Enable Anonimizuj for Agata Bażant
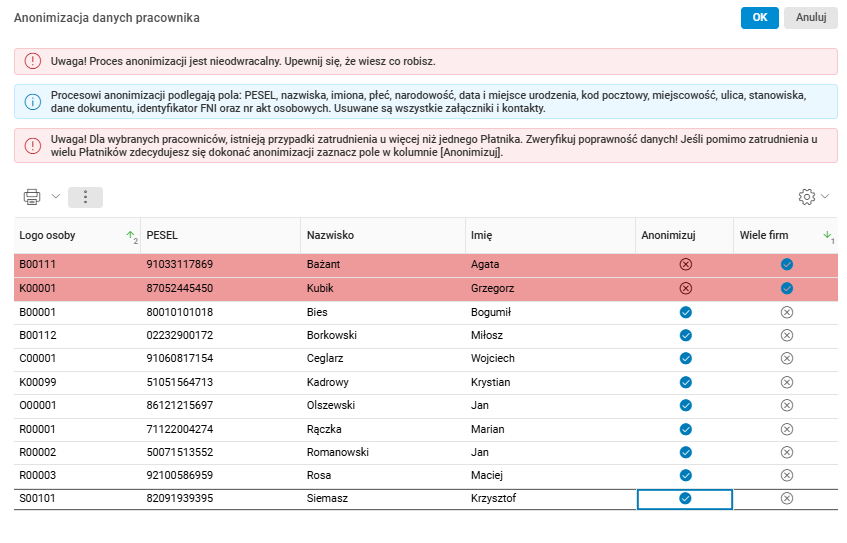This screenshot has height=543, width=847. [685, 264]
